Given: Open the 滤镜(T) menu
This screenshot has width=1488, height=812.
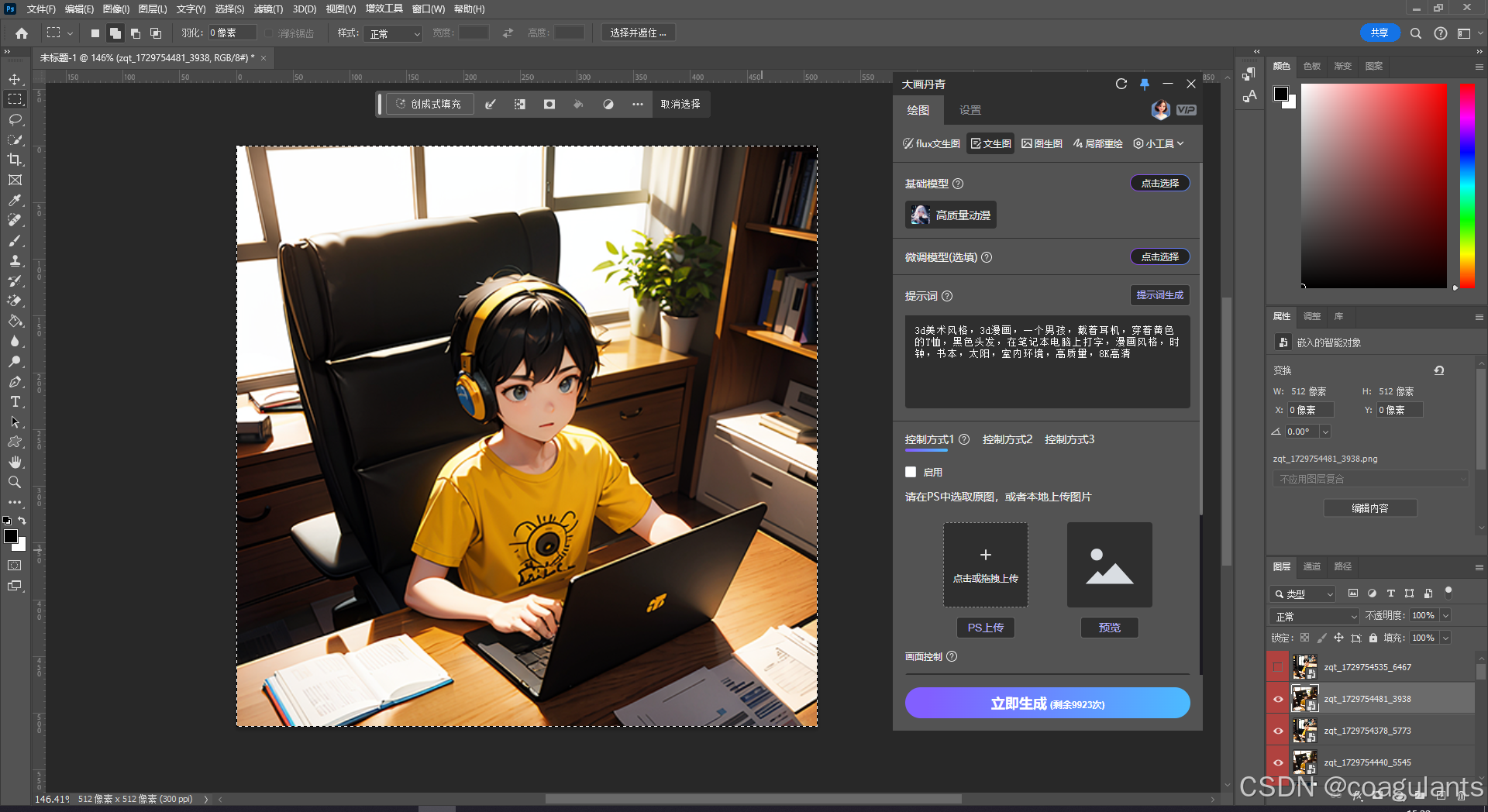Looking at the screenshot, I should 268,9.
